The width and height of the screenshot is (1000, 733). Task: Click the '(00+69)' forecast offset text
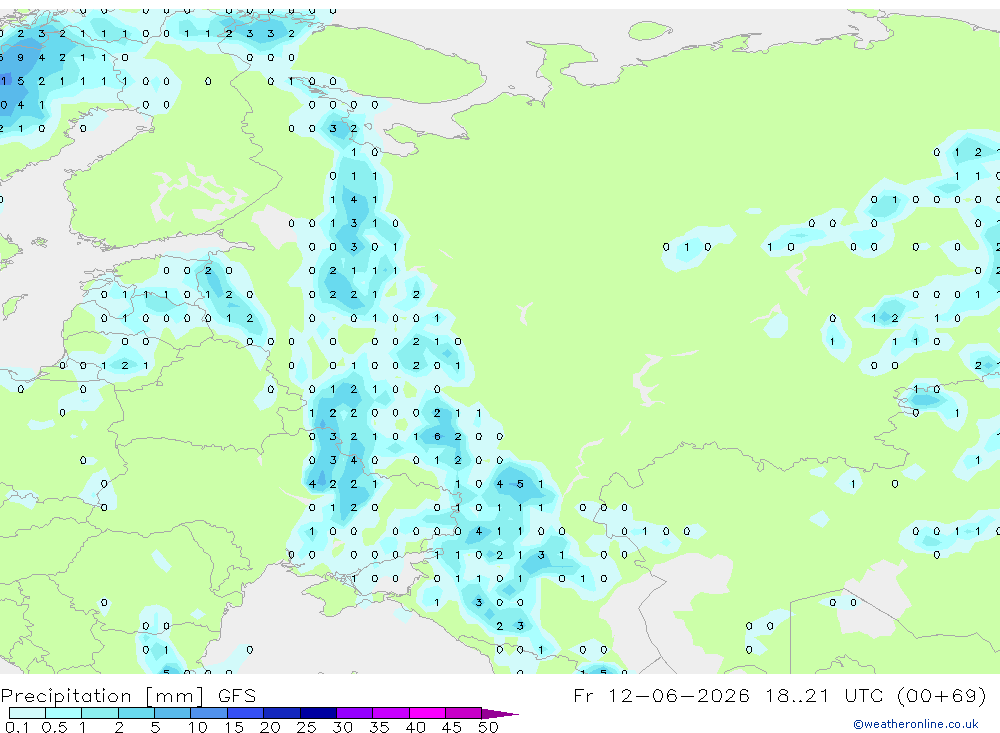941,695
